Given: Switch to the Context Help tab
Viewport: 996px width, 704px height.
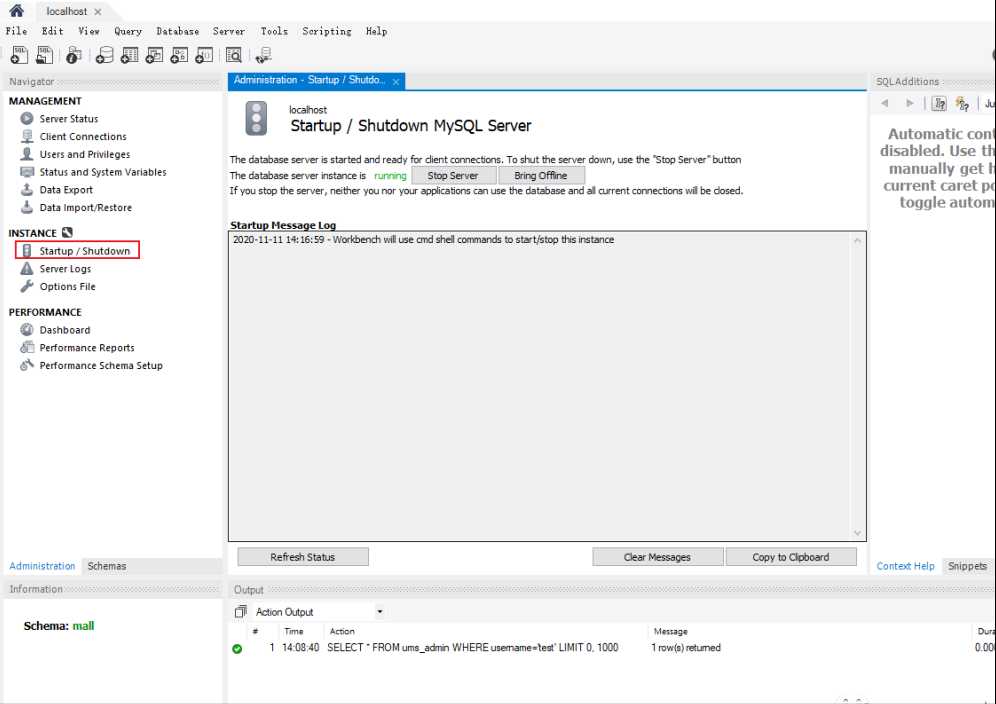Looking at the screenshot, I should click(x=905, y=565).
